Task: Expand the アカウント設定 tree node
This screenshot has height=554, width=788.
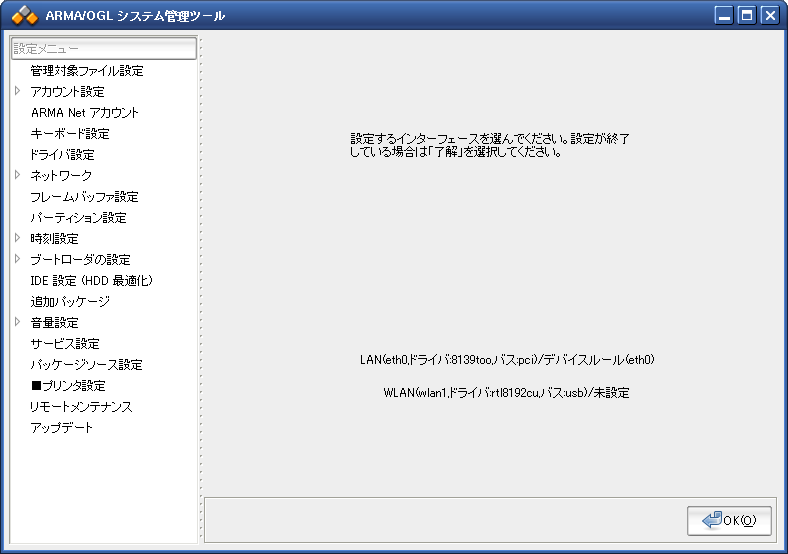Action: [x=18, y=92]
